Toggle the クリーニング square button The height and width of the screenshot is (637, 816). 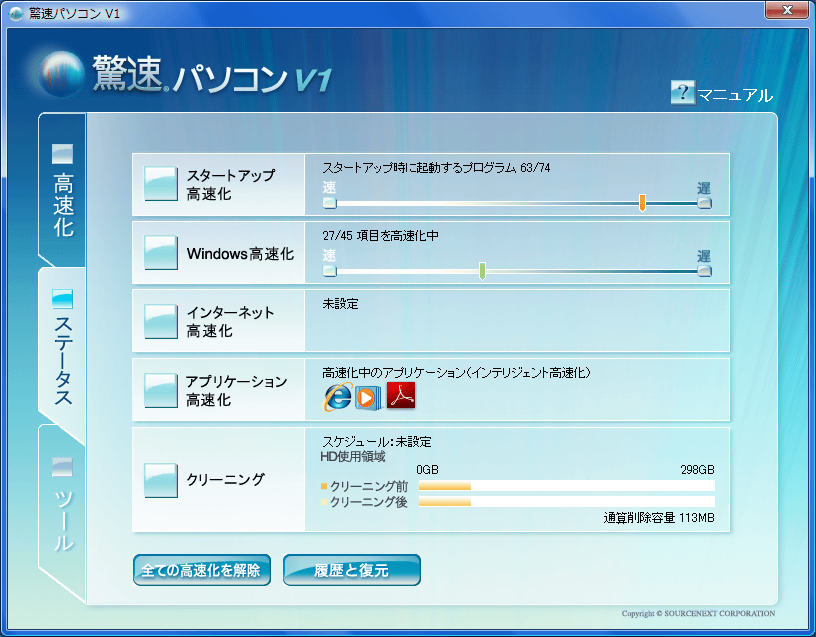(x=161, y=480)
